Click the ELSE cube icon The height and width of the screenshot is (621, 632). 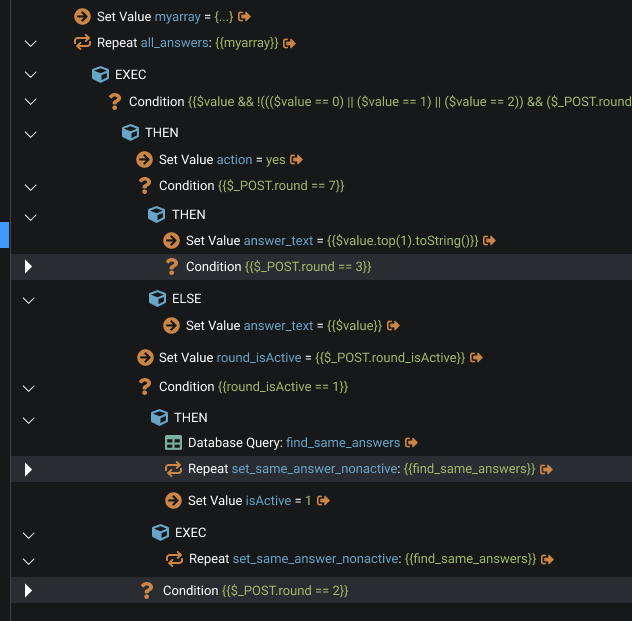point(157,298)
